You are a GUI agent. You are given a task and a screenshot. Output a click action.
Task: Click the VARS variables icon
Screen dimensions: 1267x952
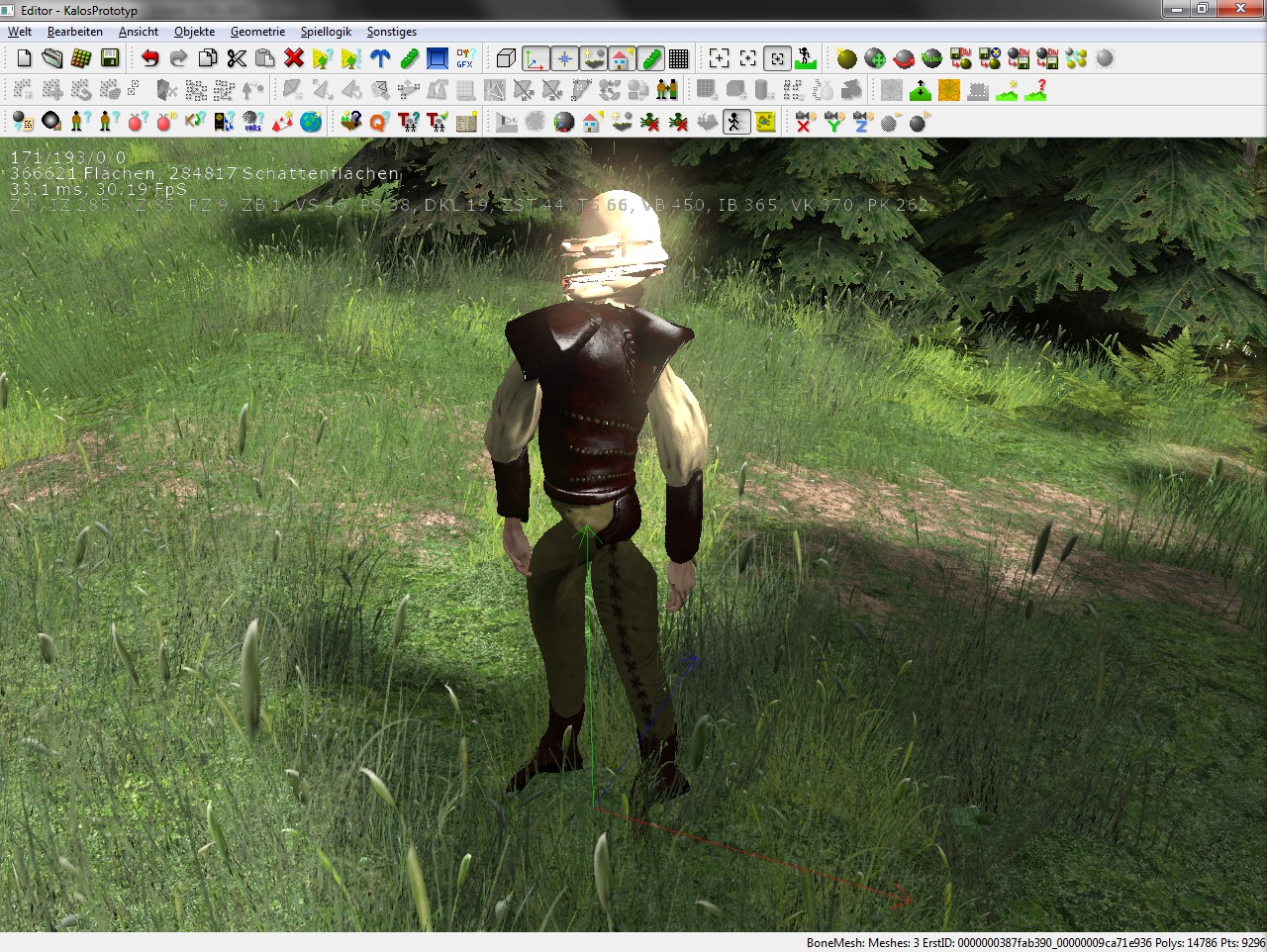pos(252,122)
